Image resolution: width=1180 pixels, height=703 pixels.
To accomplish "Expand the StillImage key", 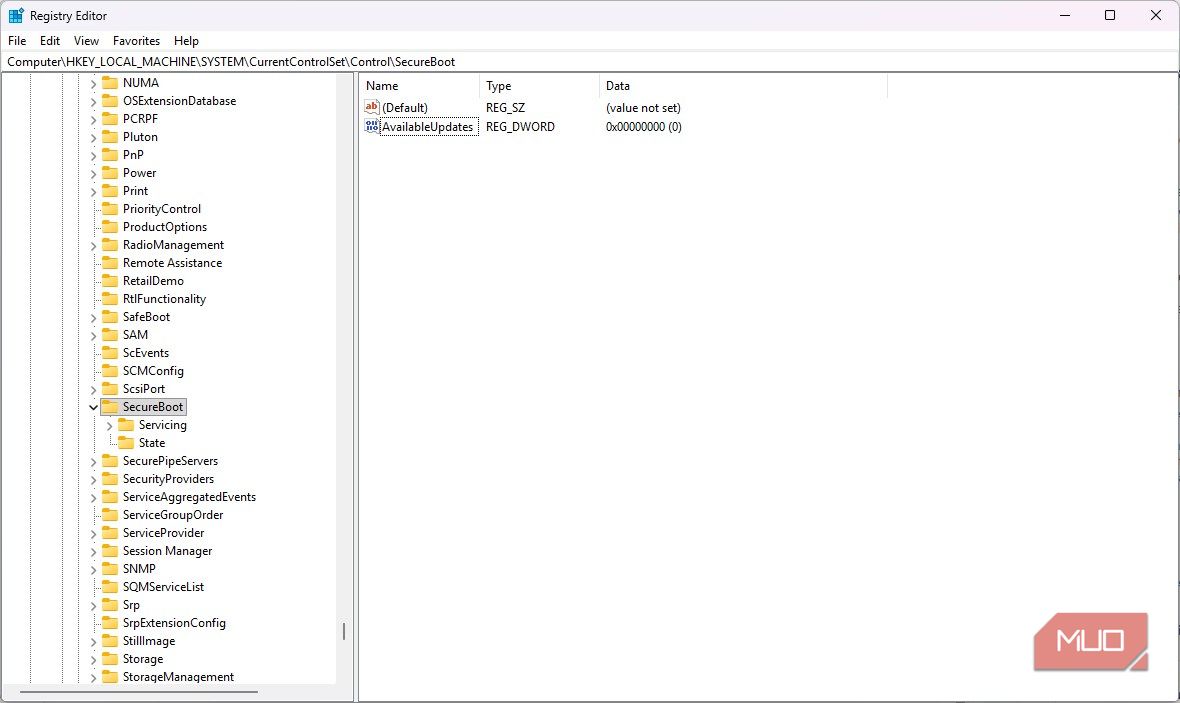I will [93, 641].
